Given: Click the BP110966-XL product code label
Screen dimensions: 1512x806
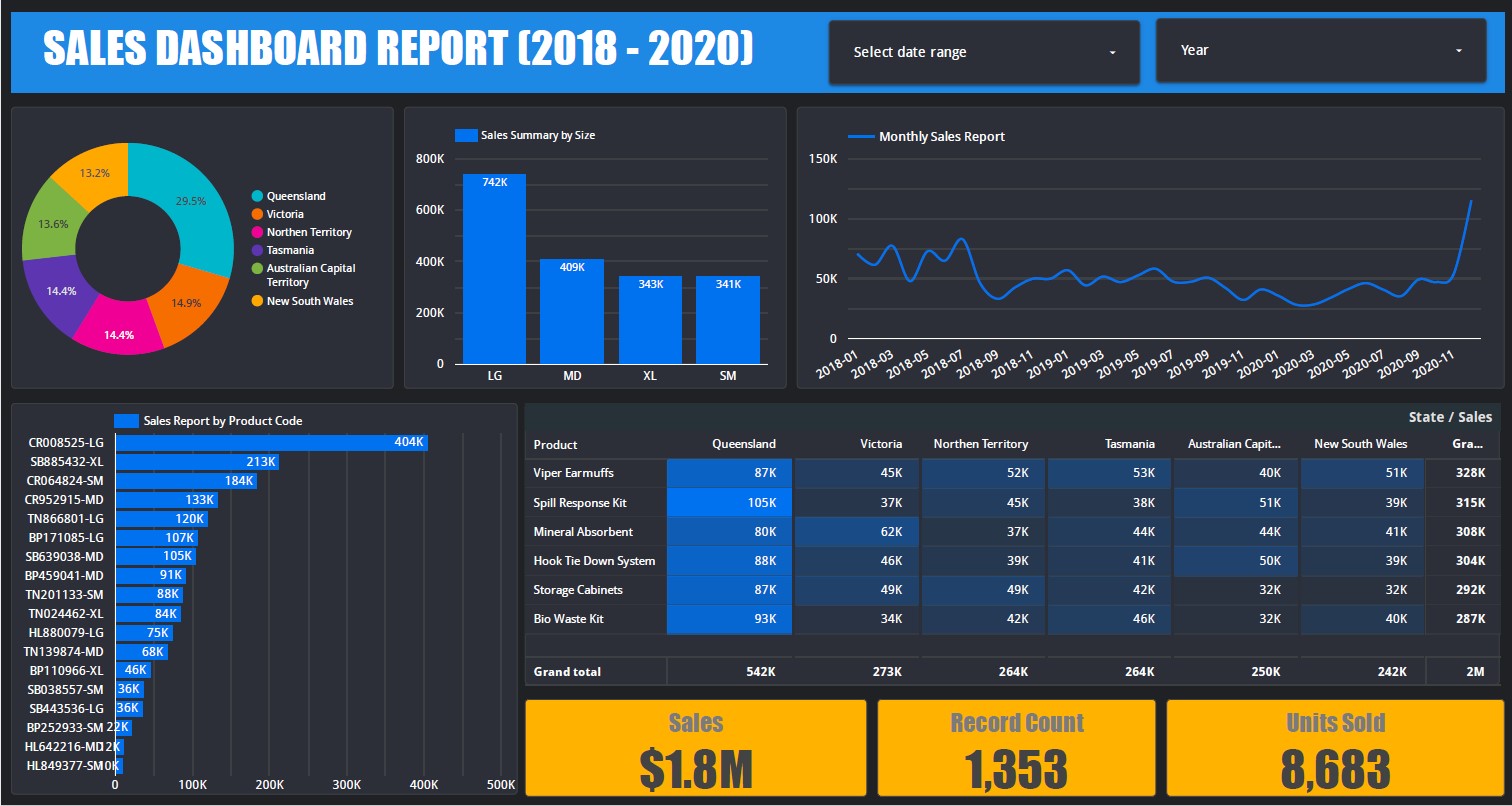Looking at the screenshot, I should click(x=66, y=671).
